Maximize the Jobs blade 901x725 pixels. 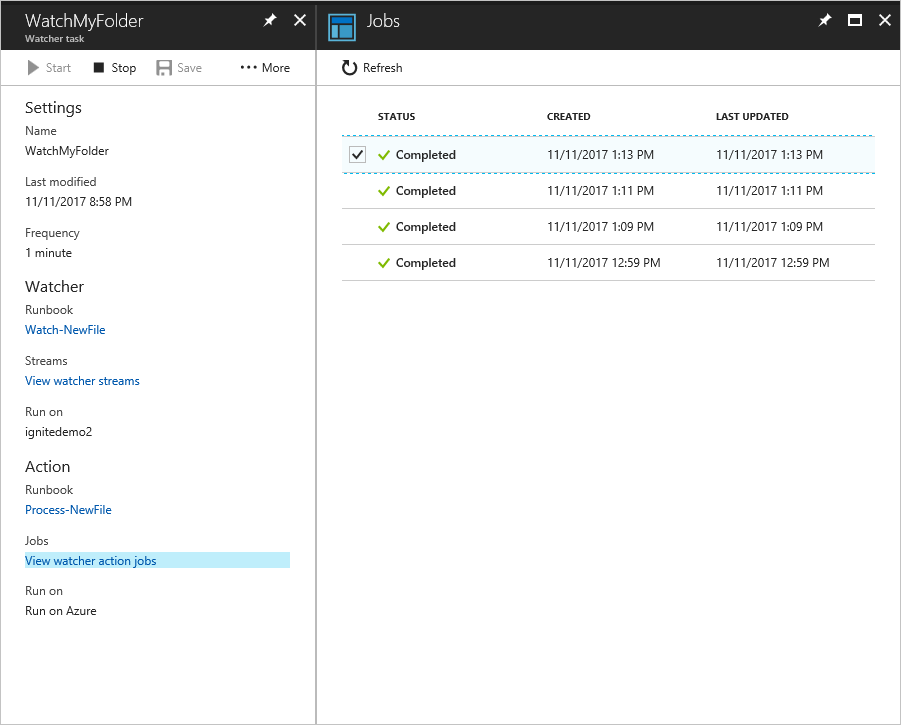coord(853,20)
